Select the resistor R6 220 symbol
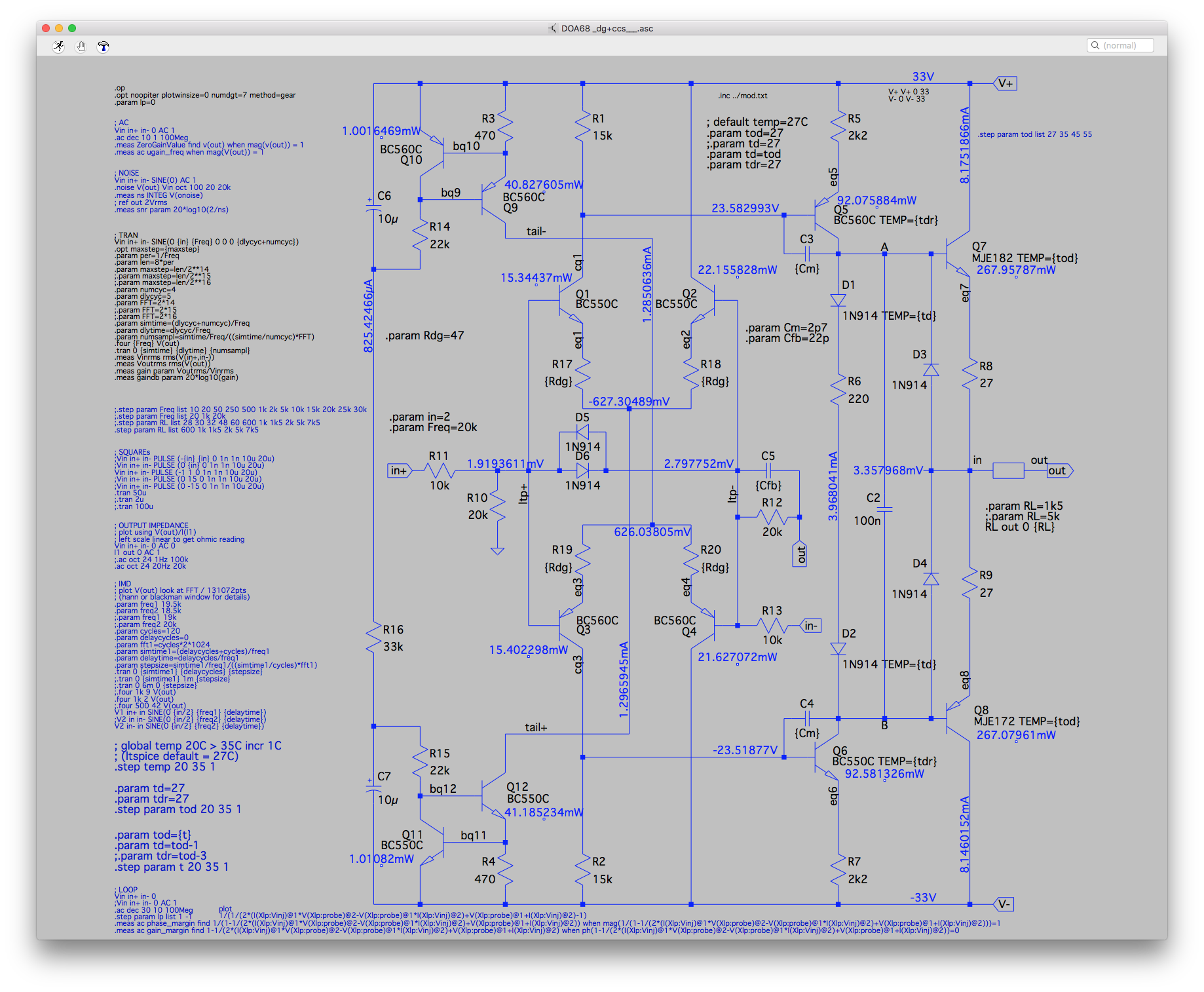 [x=838, y=390]
